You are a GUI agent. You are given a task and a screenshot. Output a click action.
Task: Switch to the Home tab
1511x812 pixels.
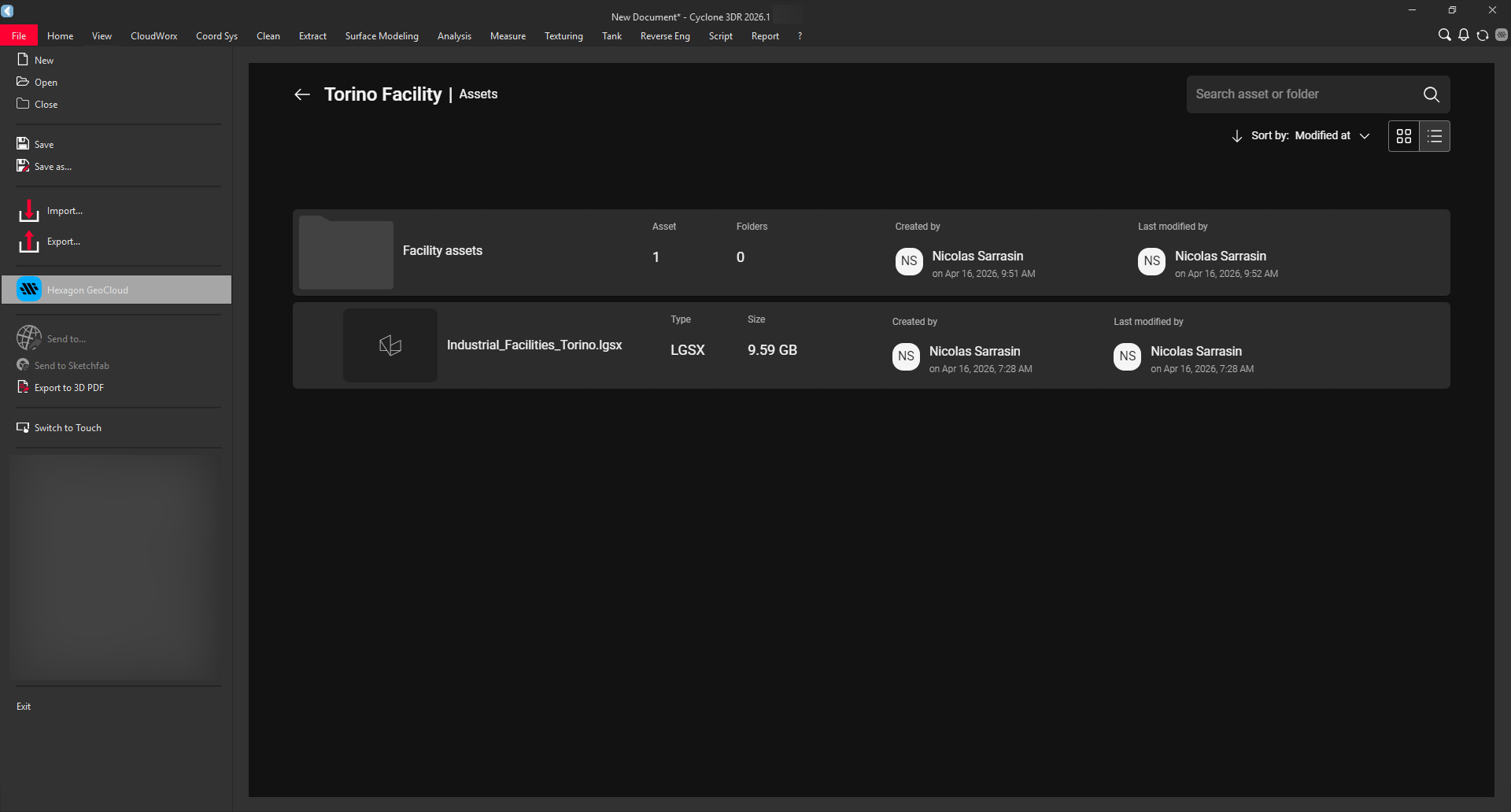[60, 36]
